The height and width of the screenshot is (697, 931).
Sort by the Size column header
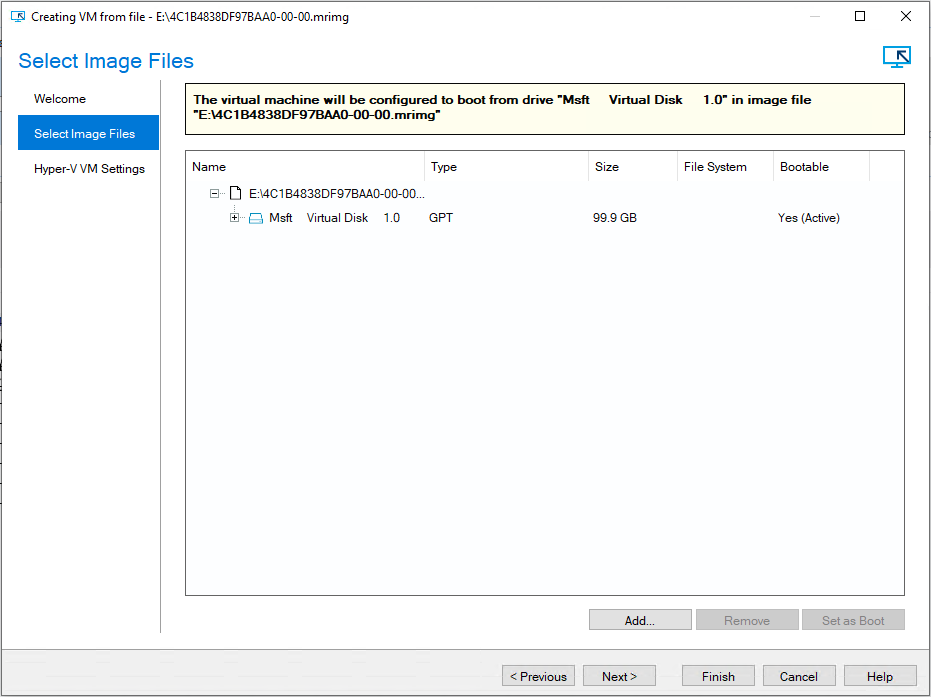630,167
